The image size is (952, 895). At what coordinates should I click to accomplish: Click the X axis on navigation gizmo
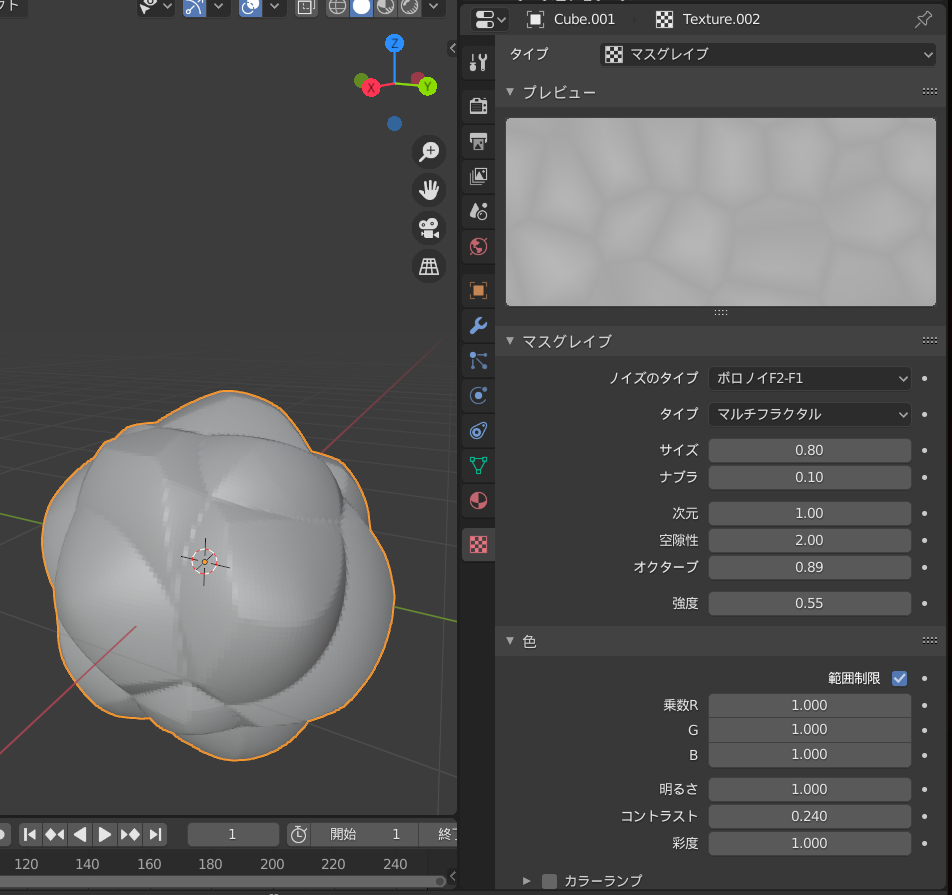[x=371, y=88]
